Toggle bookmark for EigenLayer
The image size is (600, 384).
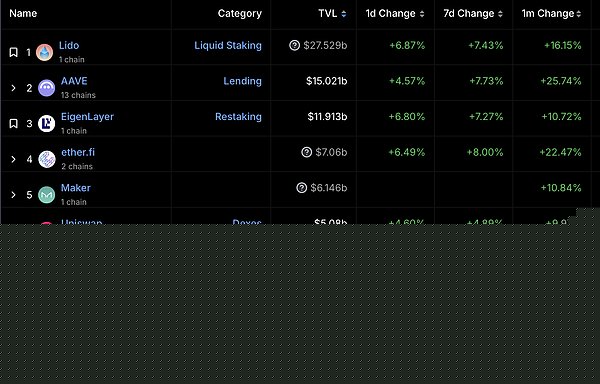pyautogui.click(x=13, y=123)
